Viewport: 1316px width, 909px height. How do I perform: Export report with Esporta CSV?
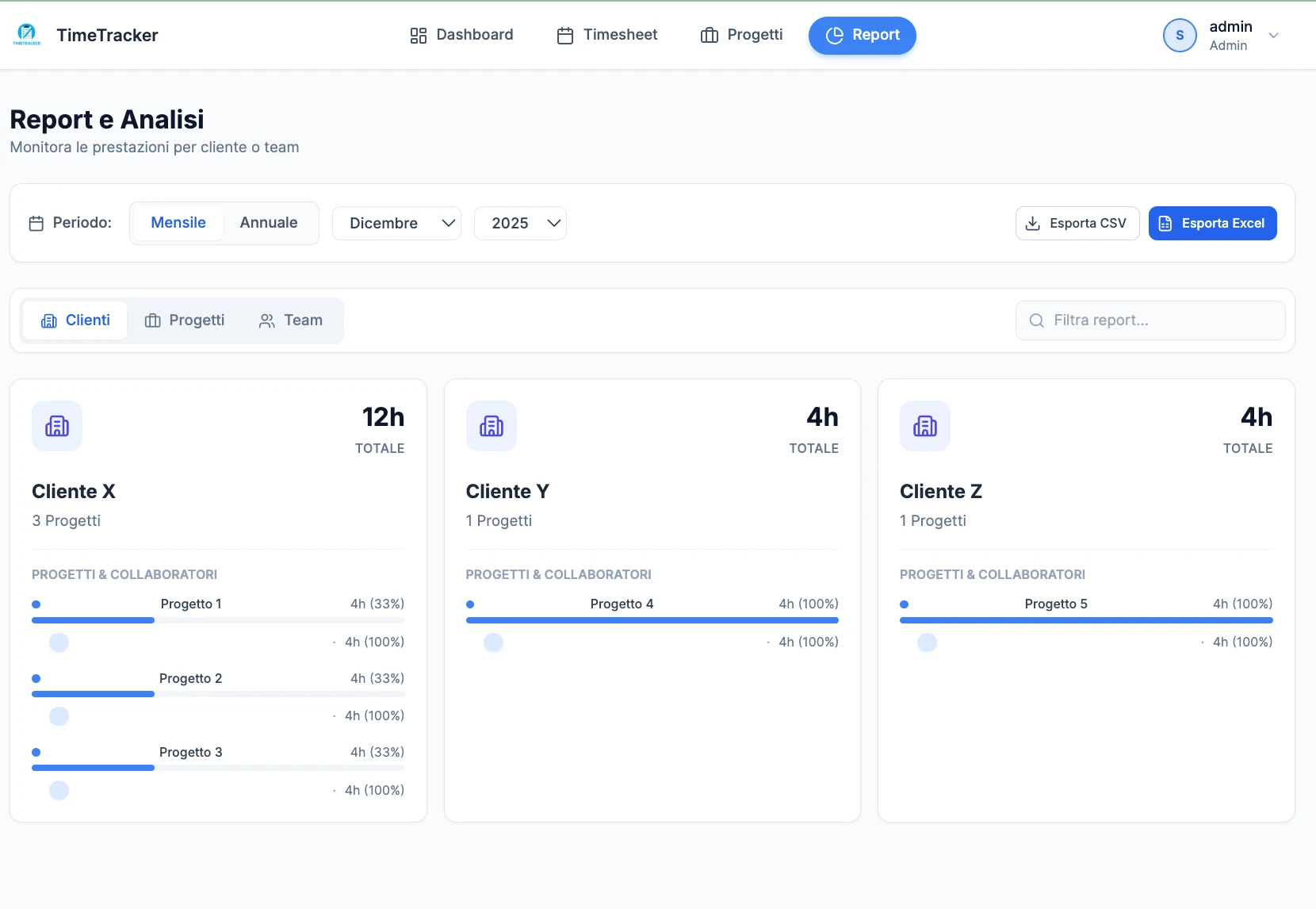pyautogui.click(x=1077, y=224)
